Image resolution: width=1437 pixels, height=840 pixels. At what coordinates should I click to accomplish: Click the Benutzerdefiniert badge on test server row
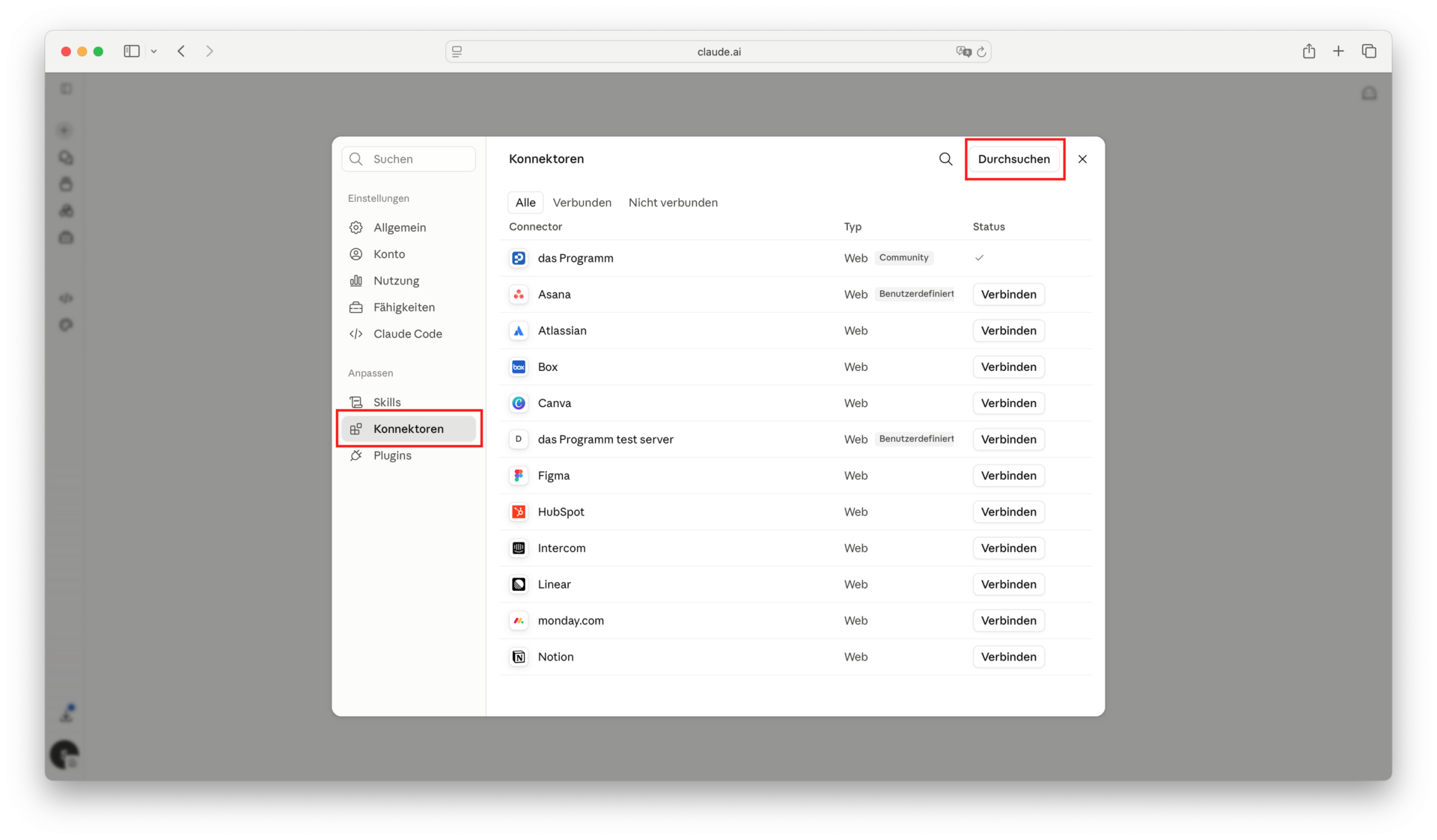point(916,439)
